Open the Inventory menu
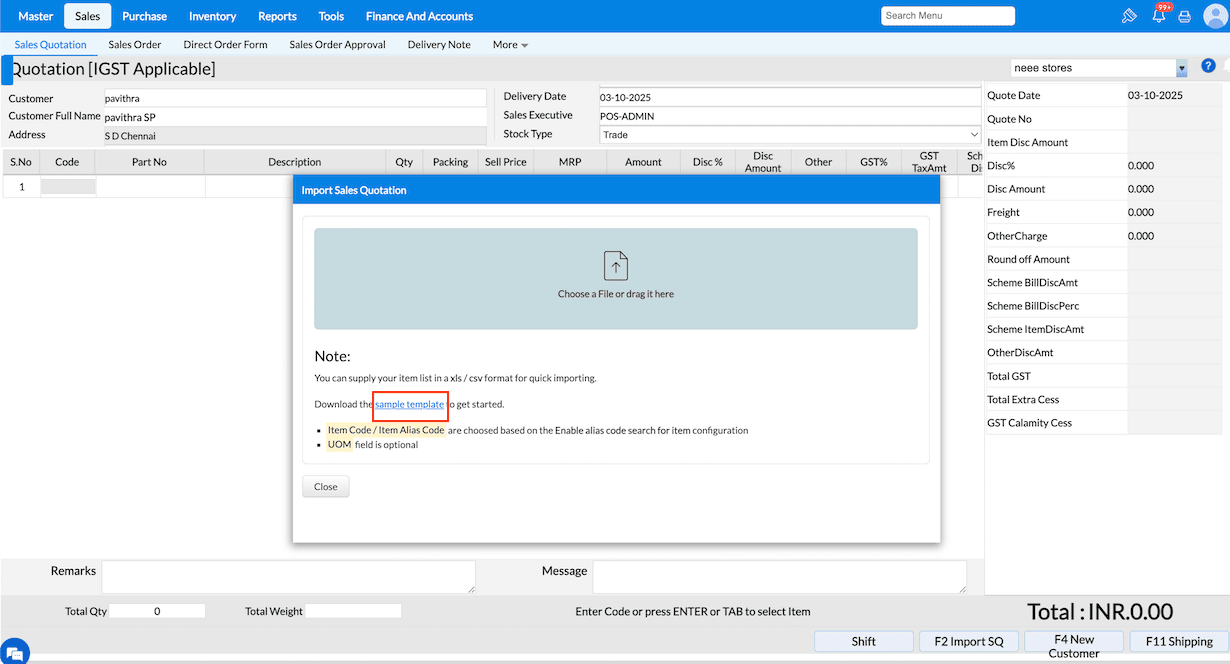Viewport: 1230px width, 664px height. pyautogui.click(x=212, y=16)
